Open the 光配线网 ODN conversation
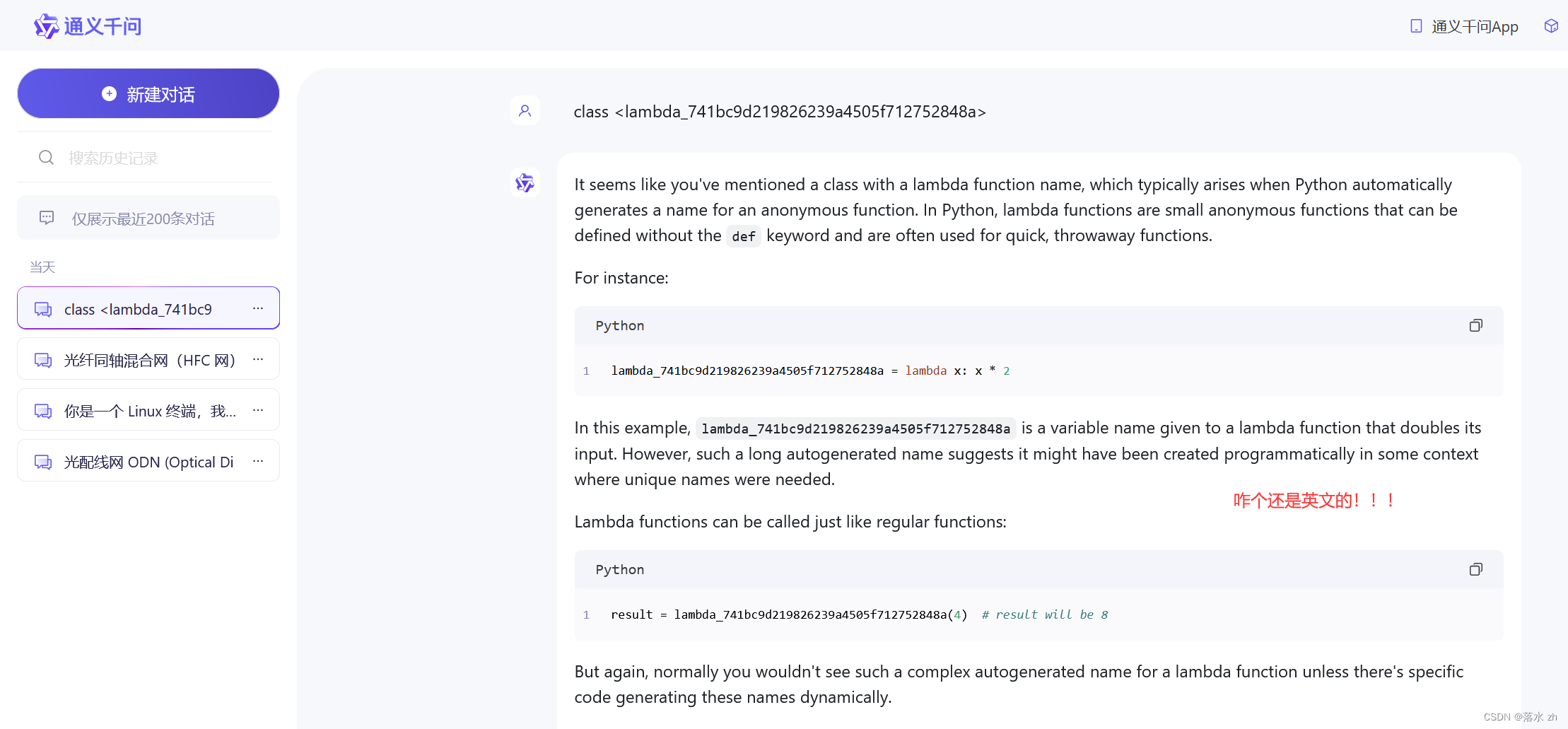The image size is (1568, 729). 148,461
